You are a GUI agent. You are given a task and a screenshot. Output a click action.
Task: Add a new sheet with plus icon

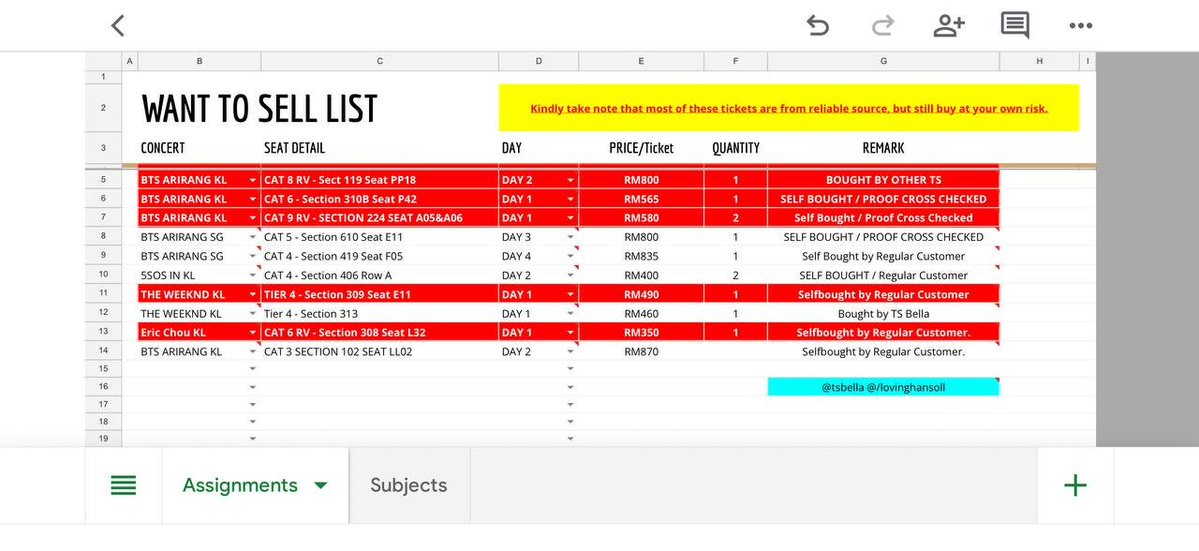(1075, 485)
